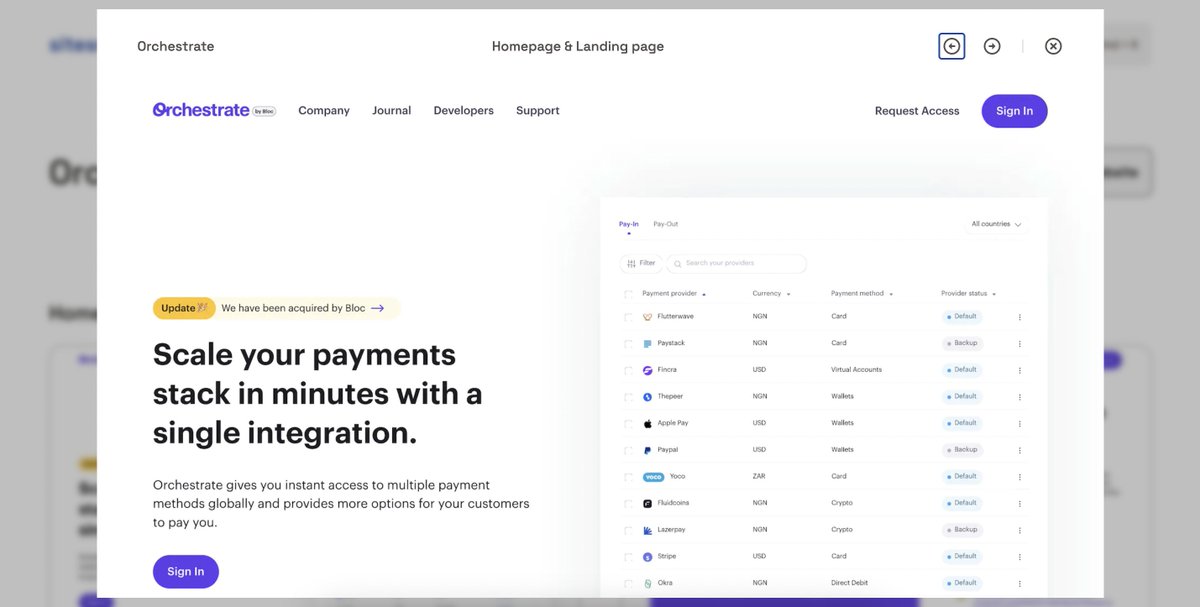Click the Paypal logo icon
The image size is (1200, 607).
pos(648,450)
